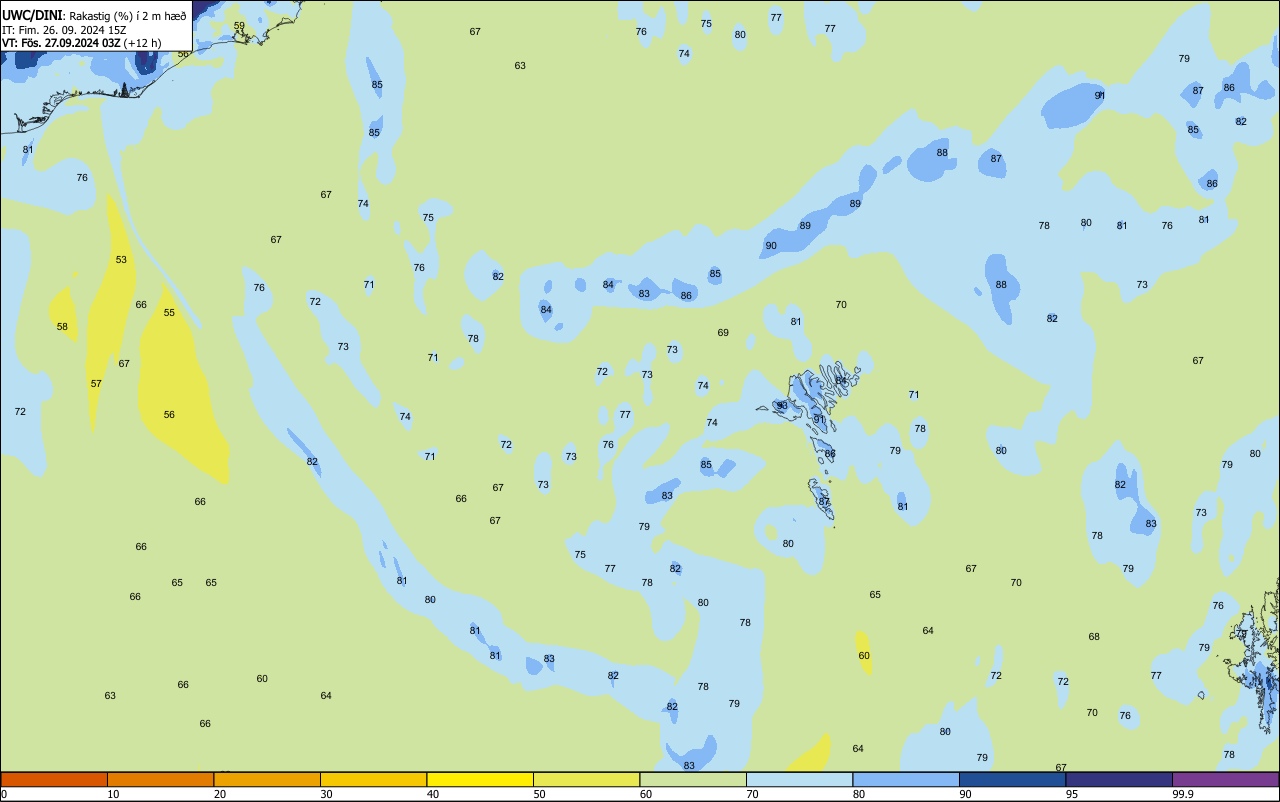
Task: Click the legend tick label 99.9
Action: 1183,794
